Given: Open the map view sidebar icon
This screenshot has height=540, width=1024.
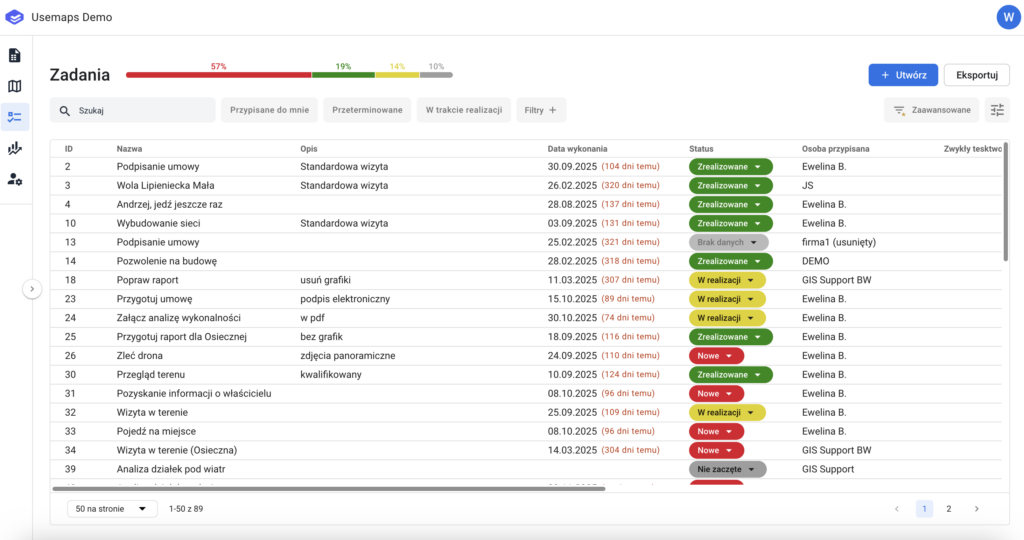Looking at the screenshot, I should pos(15,86).
